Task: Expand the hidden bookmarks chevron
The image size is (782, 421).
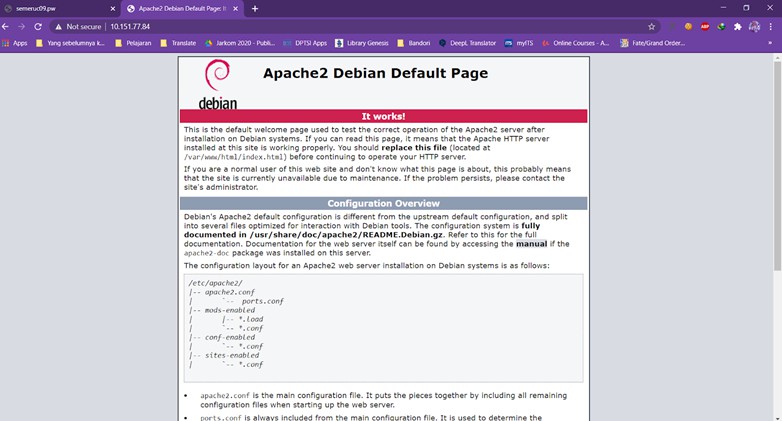Action: tap(770, 43)
